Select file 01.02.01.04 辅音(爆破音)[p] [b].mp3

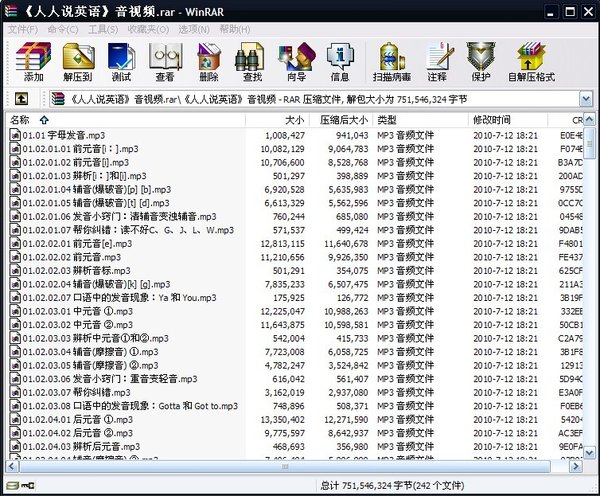pyautogui.click(x=96, y=189)
